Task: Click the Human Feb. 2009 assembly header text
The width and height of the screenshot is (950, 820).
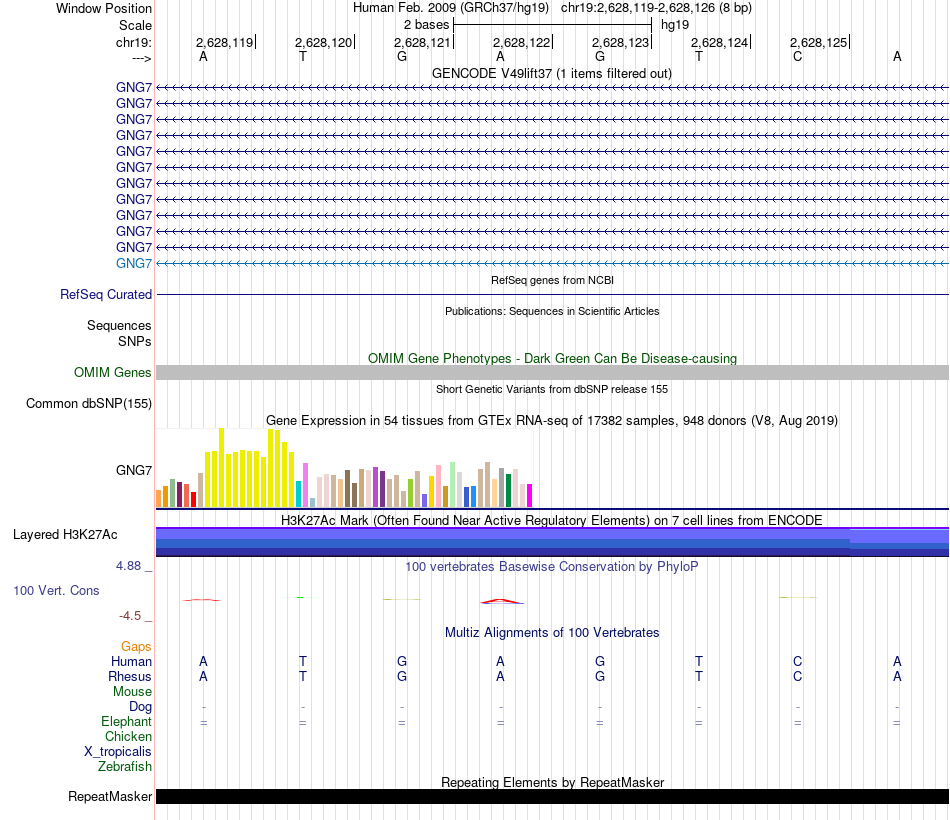Action: click(x=451, y=8)
